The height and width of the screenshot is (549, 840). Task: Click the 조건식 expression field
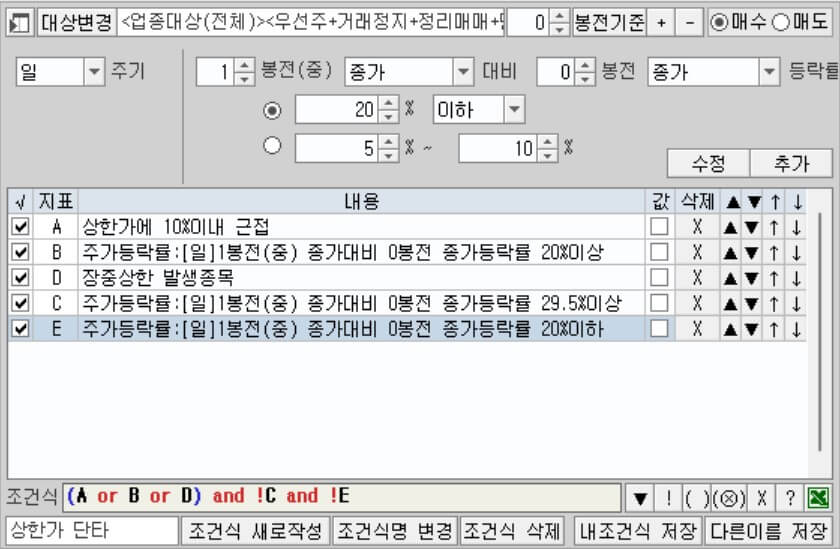[342, 497]
